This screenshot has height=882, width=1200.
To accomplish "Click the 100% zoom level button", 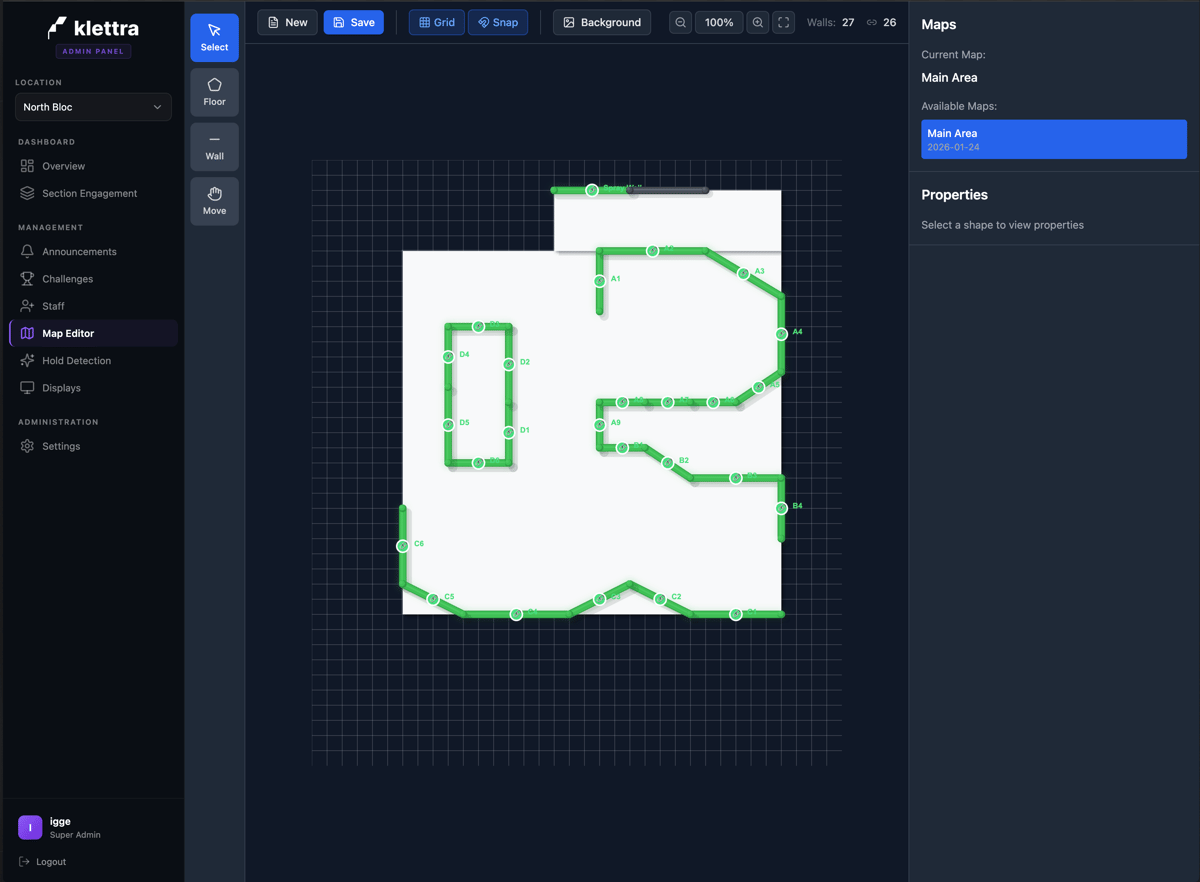I will (719, 22).
